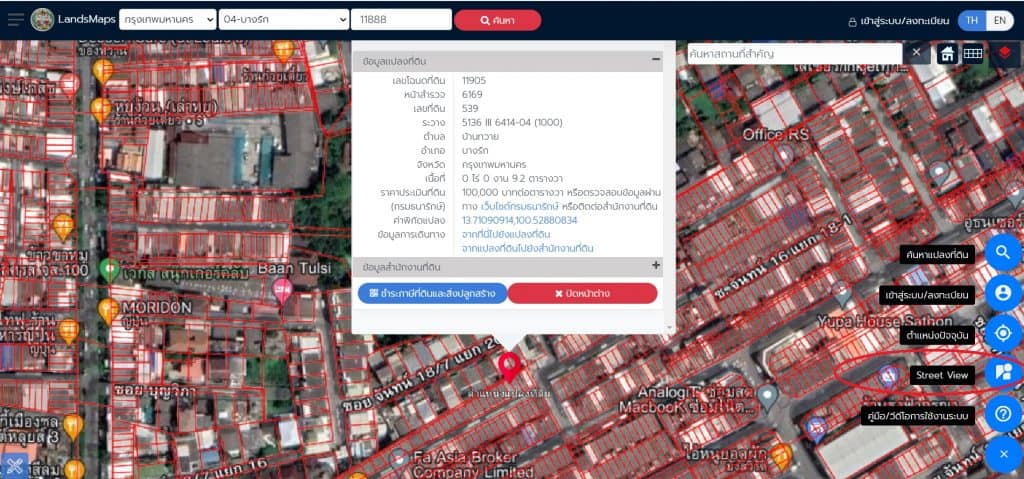
Task: Open the district dropdown 04-บางรัก
Action: pyautogui.click(x=282, y=20)
